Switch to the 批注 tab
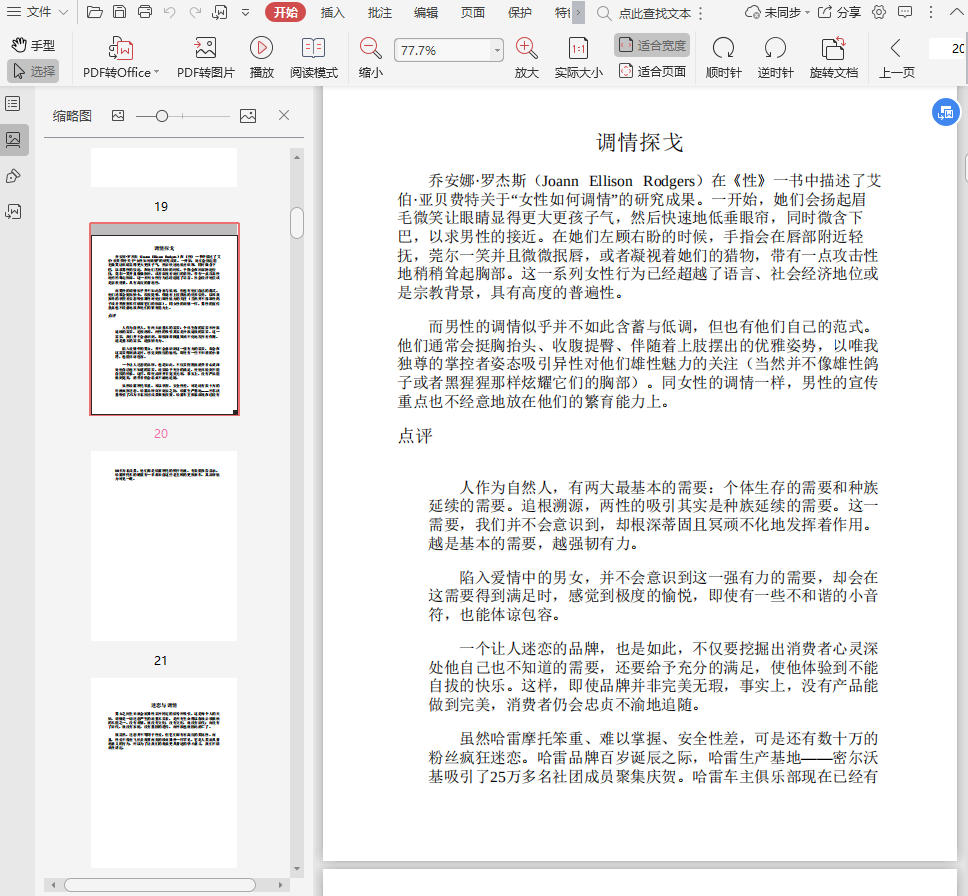 point(379,12)
